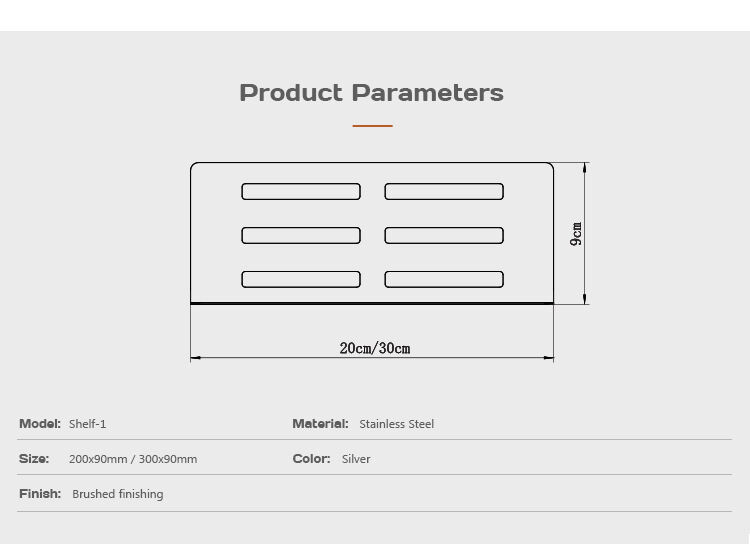Click the Product Parameters heading

click(371, 93)
